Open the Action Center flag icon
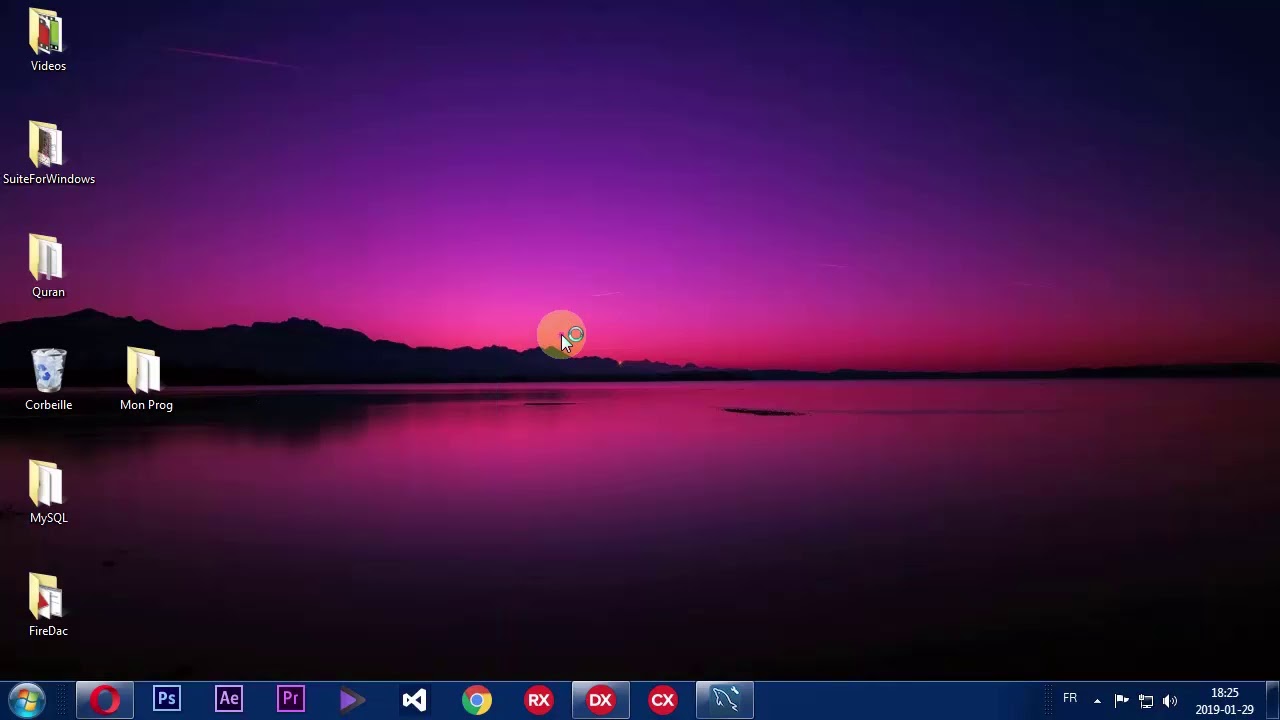Viewport: 1280px width, 720px height. coord(1121,701)
